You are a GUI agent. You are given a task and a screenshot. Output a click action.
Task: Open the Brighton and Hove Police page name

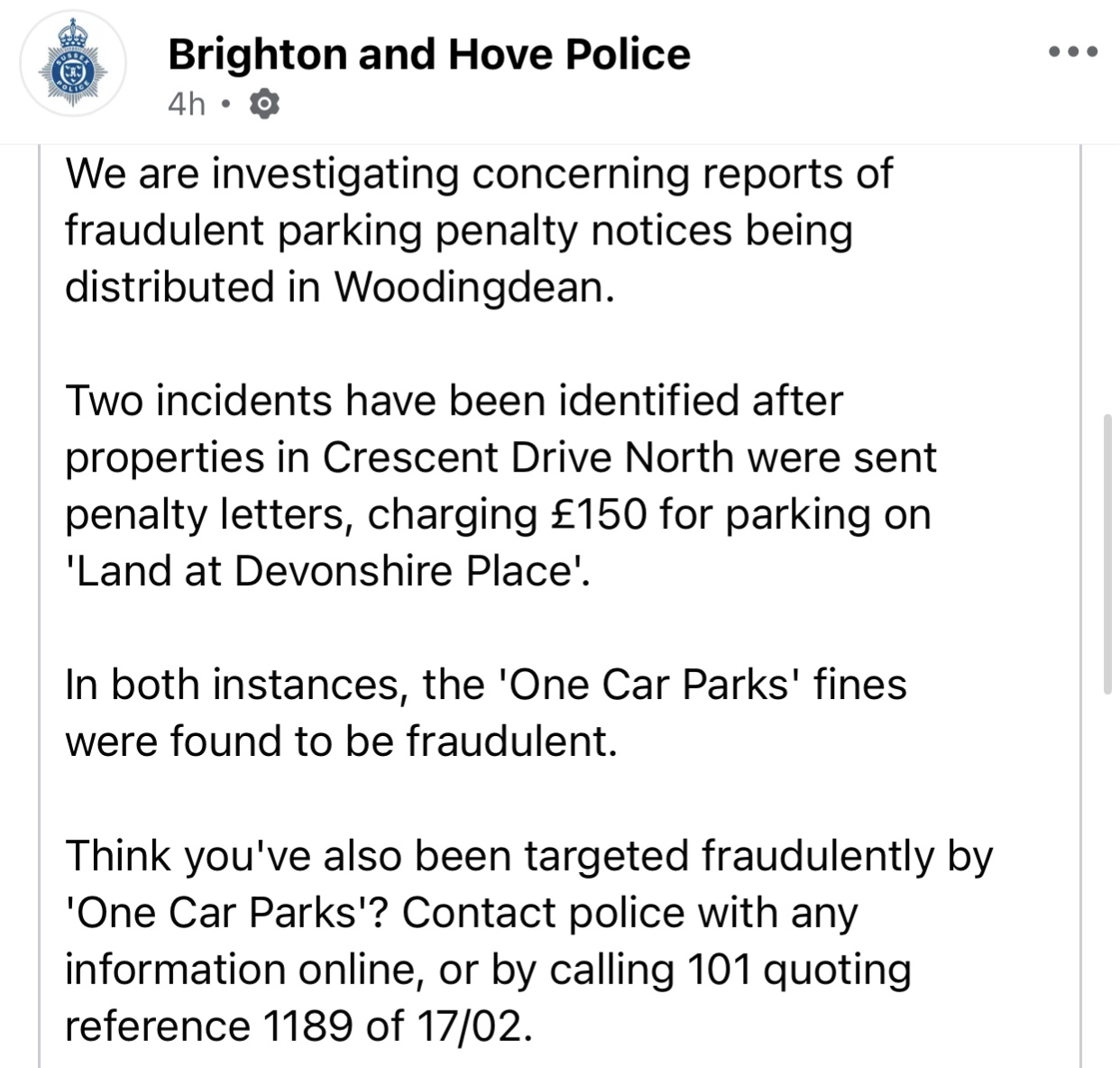point(428,54)
